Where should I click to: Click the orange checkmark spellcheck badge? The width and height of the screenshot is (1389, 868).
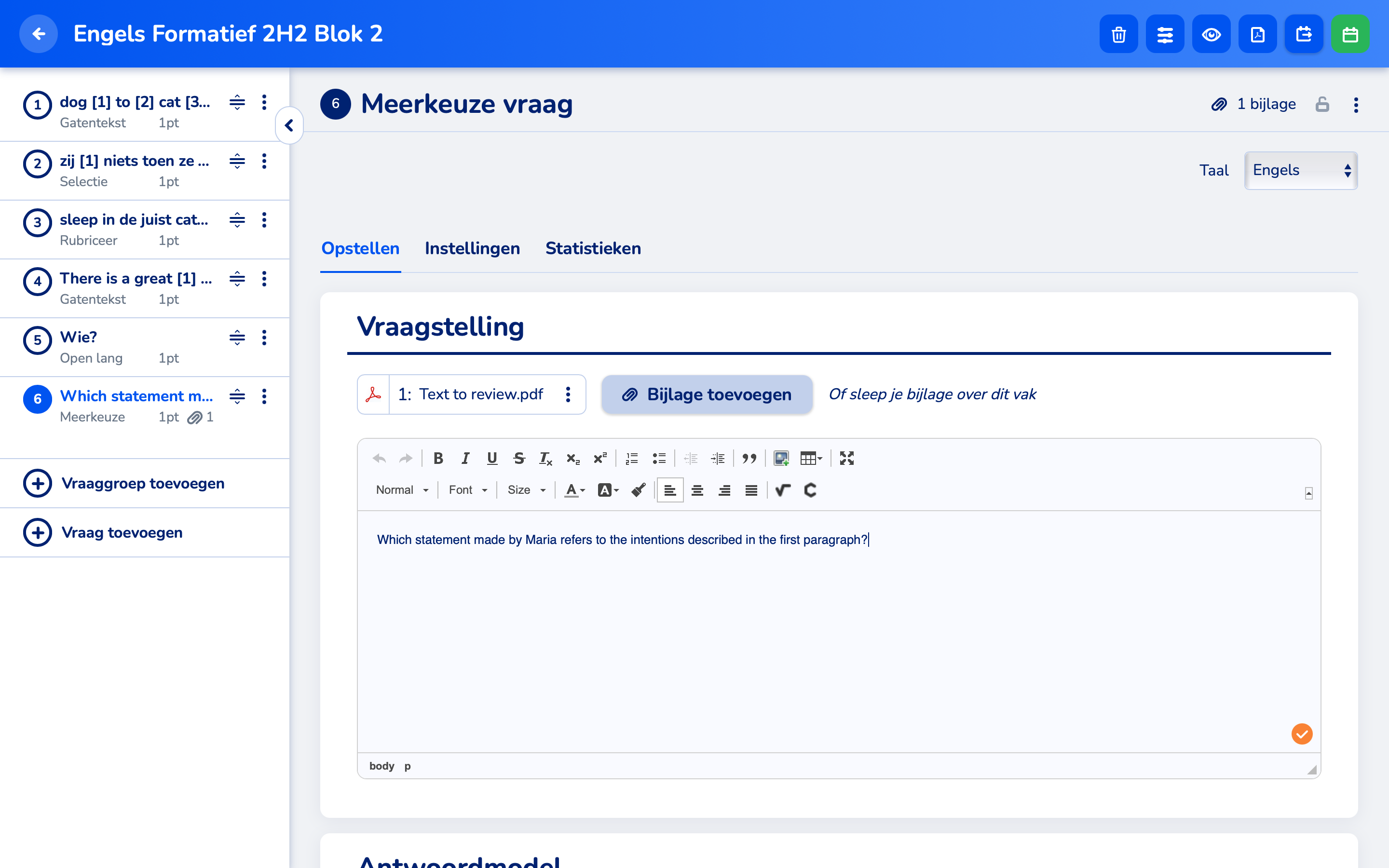click(1302, 733)
